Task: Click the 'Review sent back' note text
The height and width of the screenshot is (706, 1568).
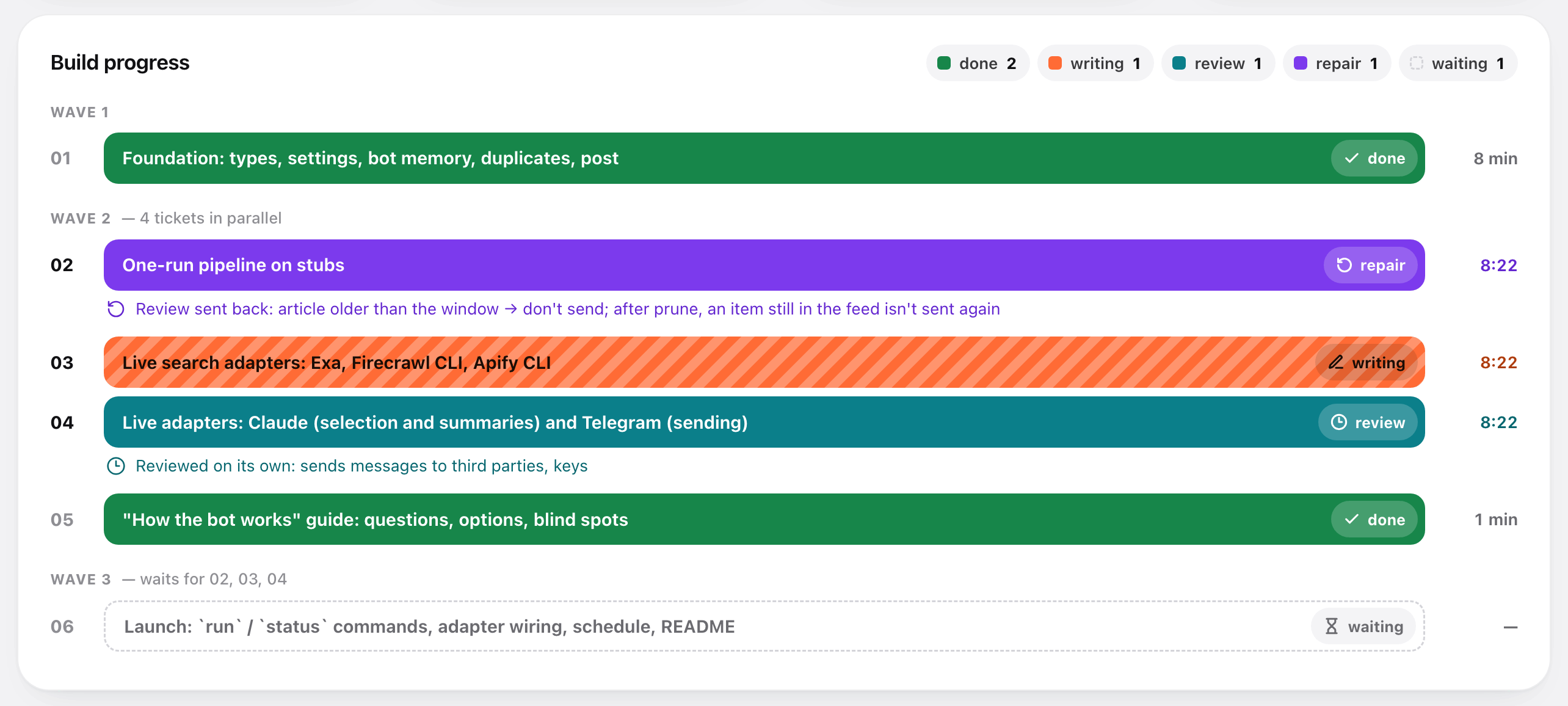Action: tap(568, 309)
